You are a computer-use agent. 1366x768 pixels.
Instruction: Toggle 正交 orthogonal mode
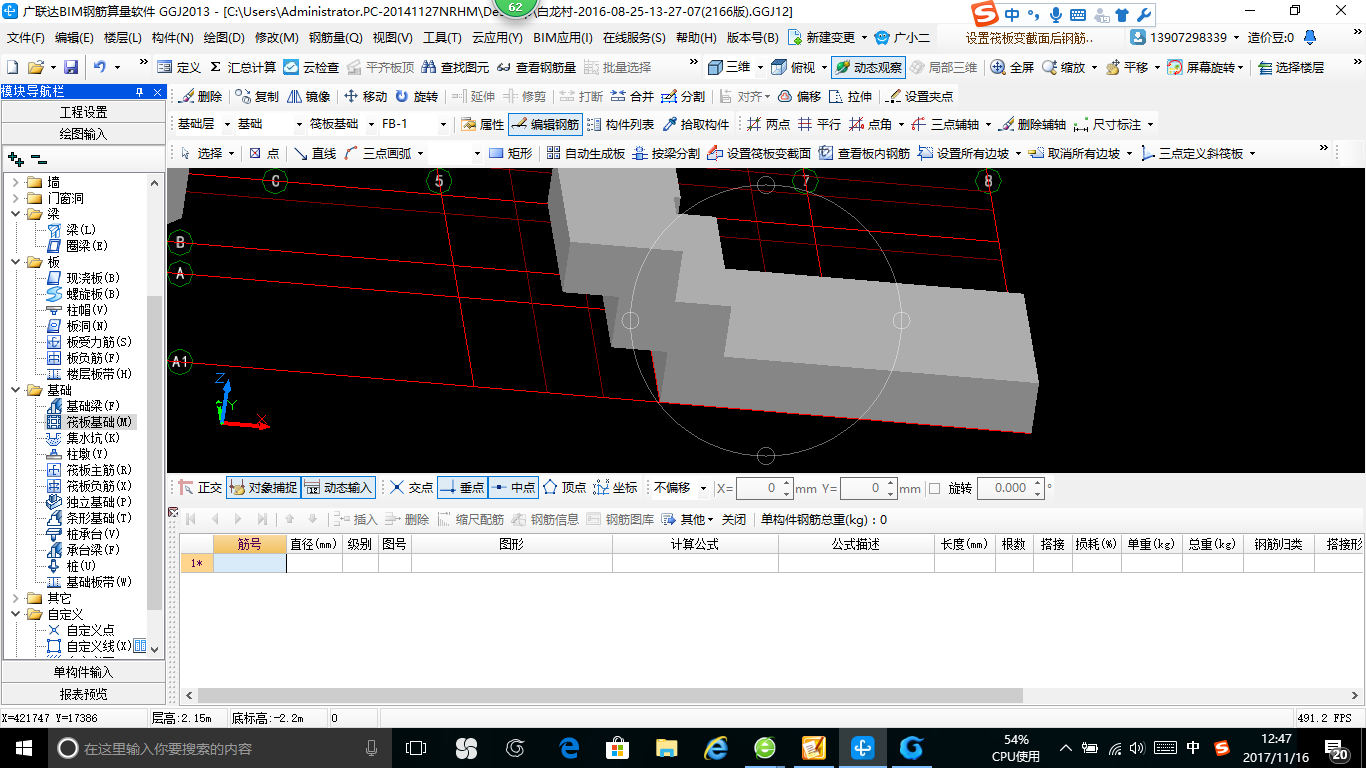tap(200, 488)
